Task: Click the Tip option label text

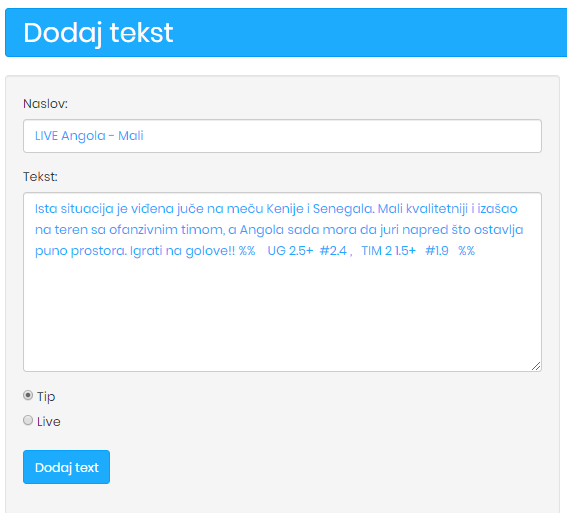Action: tap(46, 397)
